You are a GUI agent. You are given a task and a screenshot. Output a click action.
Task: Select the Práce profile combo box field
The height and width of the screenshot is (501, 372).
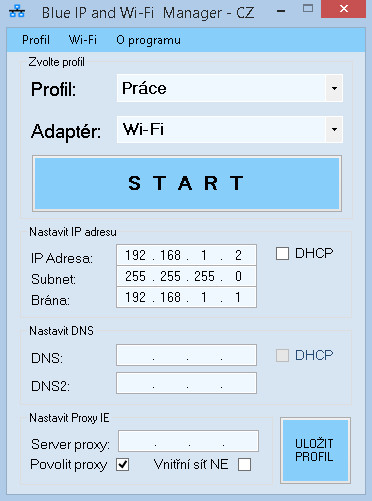230,88
